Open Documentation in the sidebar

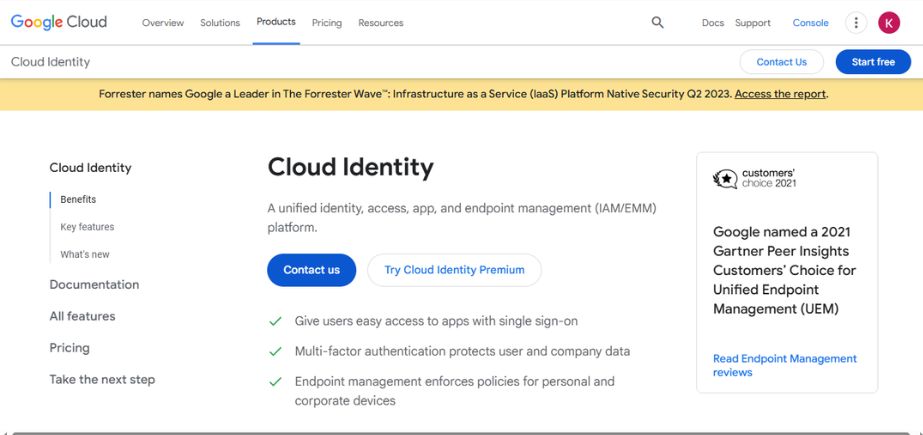click(x=94, y=285)
